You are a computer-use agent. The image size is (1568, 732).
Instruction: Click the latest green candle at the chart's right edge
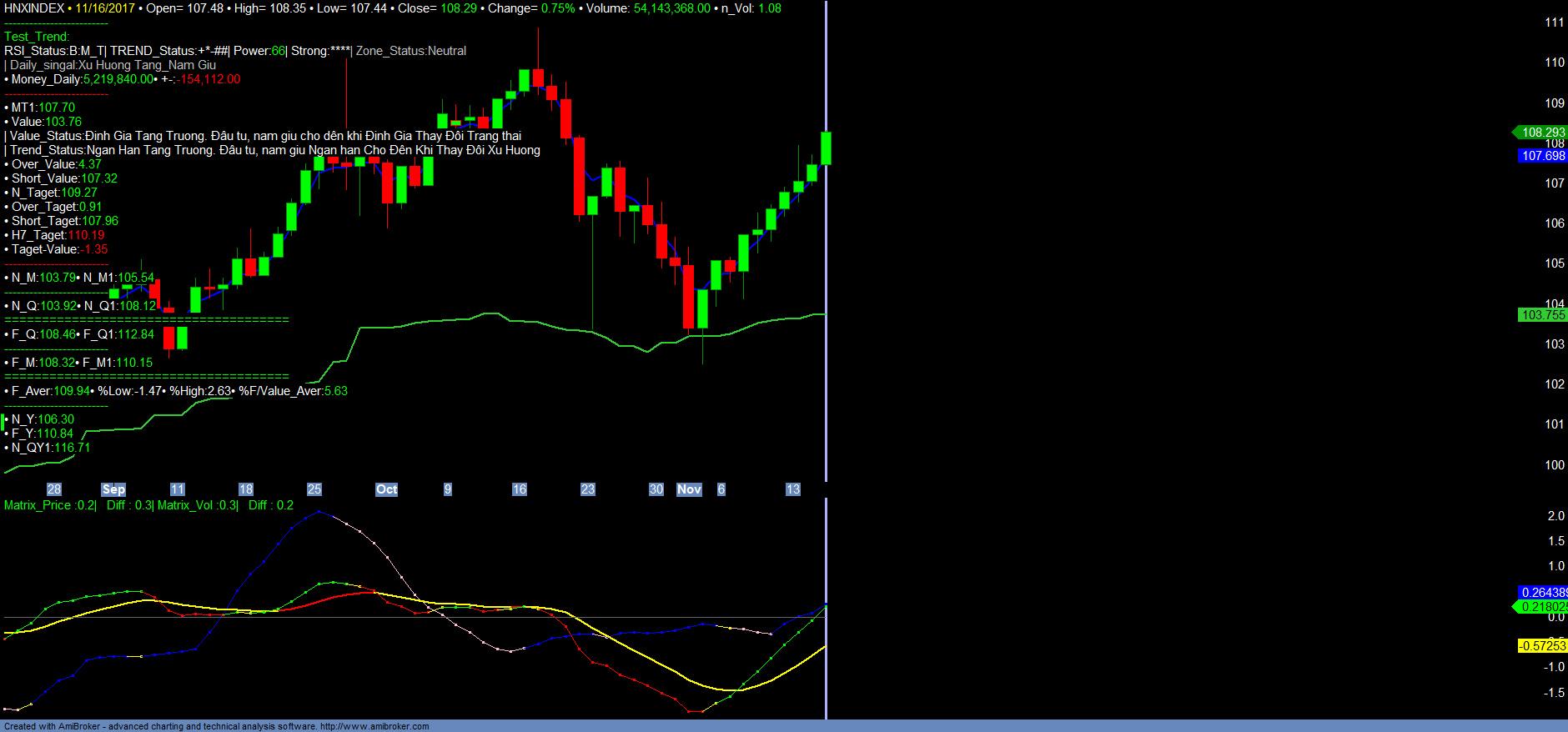pyautogui.click(x=826, y=148)
